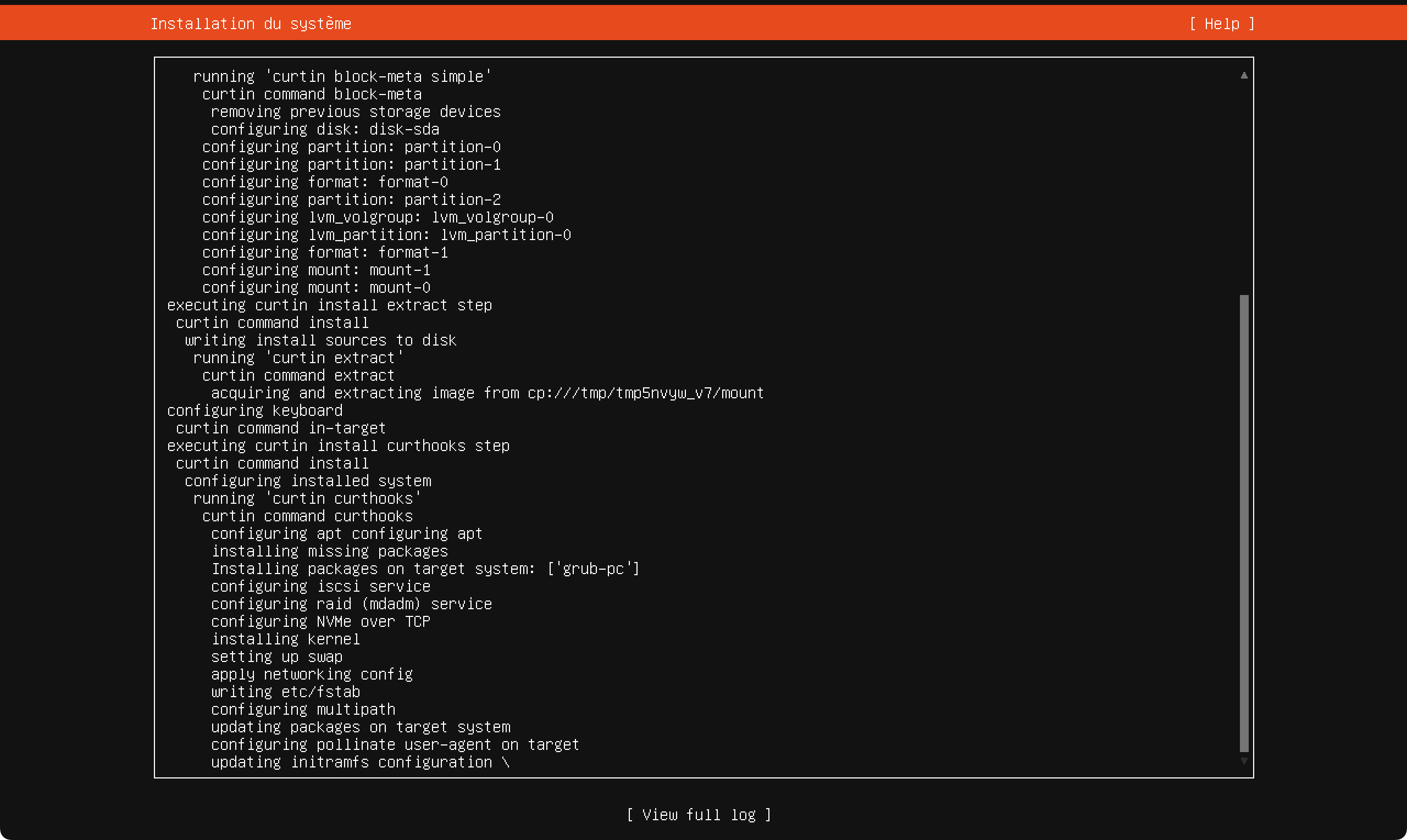Viewport: 1407px width, 840px height.
Task: Open the Help menu in header
Action: pos(1221,24)
